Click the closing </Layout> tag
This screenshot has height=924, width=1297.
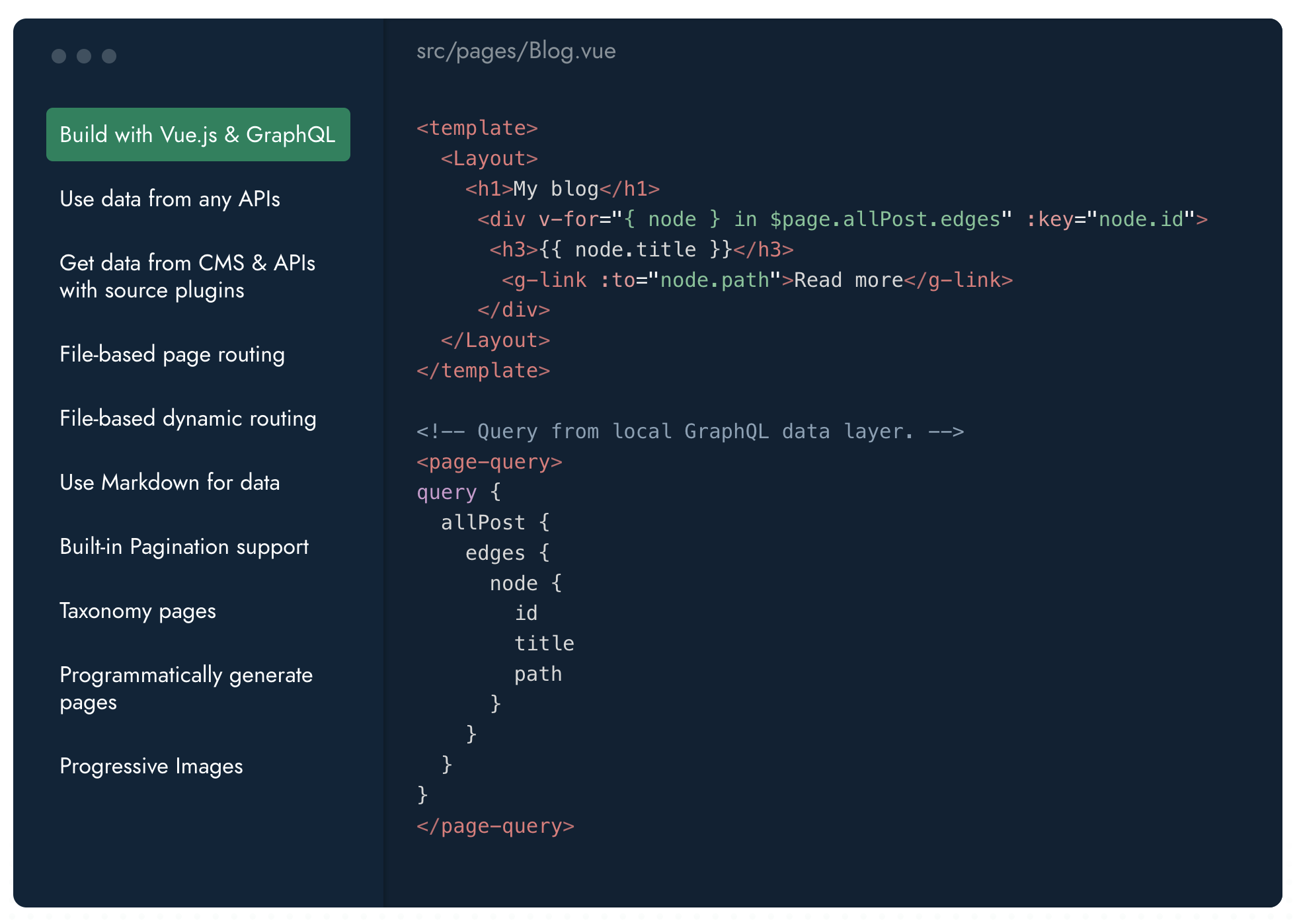495,340
